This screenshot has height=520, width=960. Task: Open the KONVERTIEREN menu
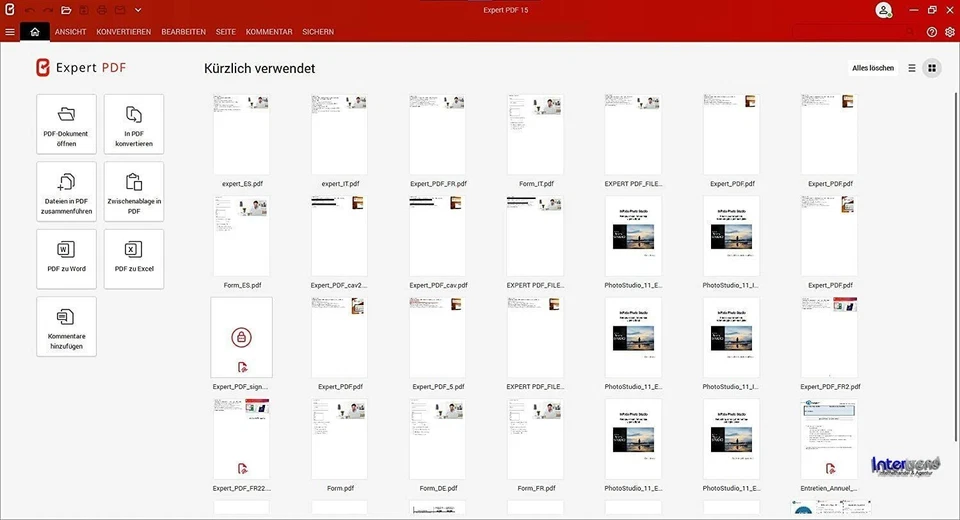[x=124, y=32]
